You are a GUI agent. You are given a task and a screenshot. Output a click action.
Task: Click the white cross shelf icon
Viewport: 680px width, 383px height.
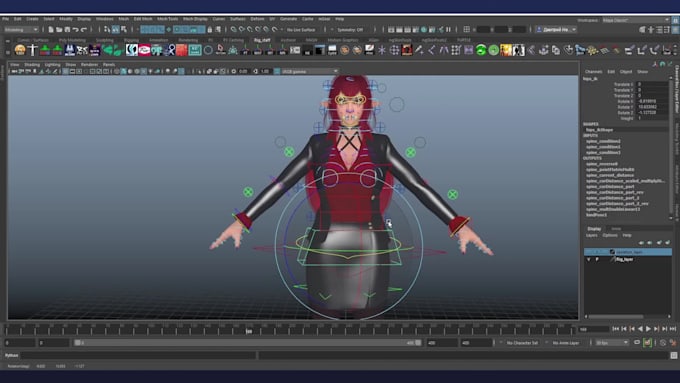(x=33, y=50)
